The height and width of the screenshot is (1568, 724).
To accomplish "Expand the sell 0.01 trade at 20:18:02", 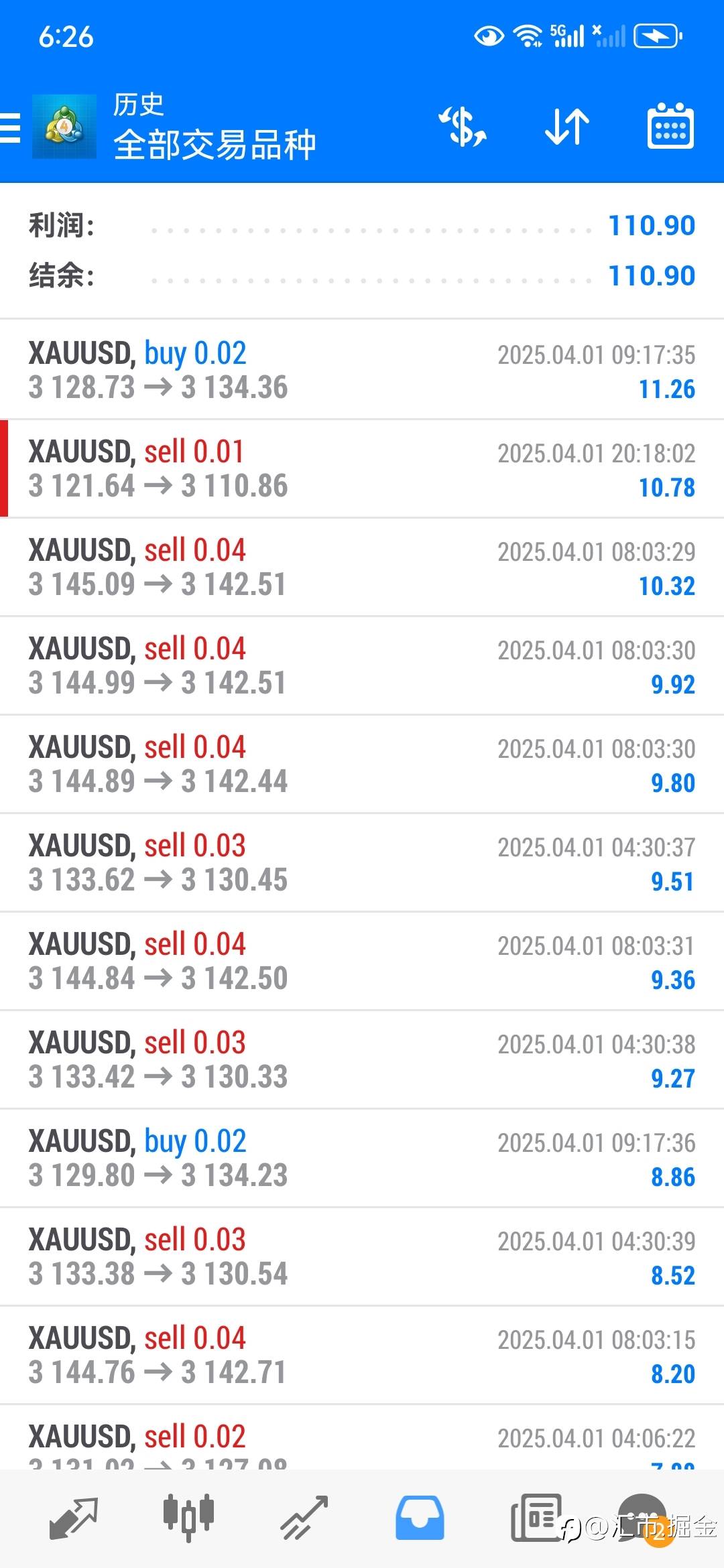I will [362, 468].
